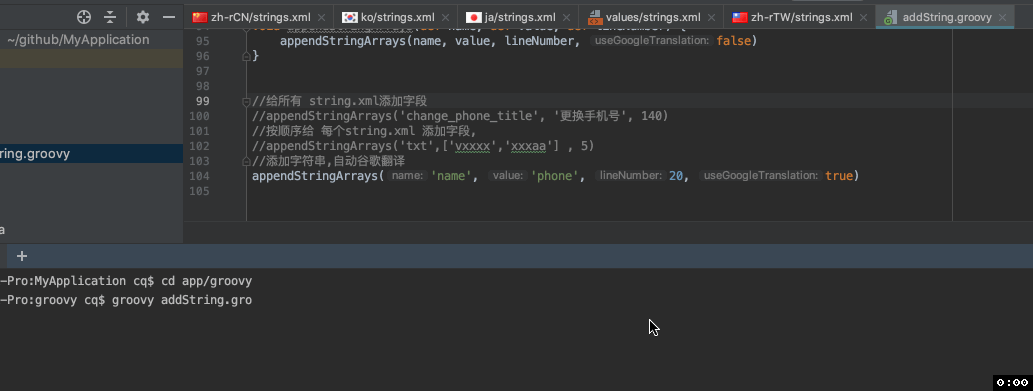Click terminal command 'cd app/groovy'
Viewport: 1033px width, 391px height.
coord(207,282)
